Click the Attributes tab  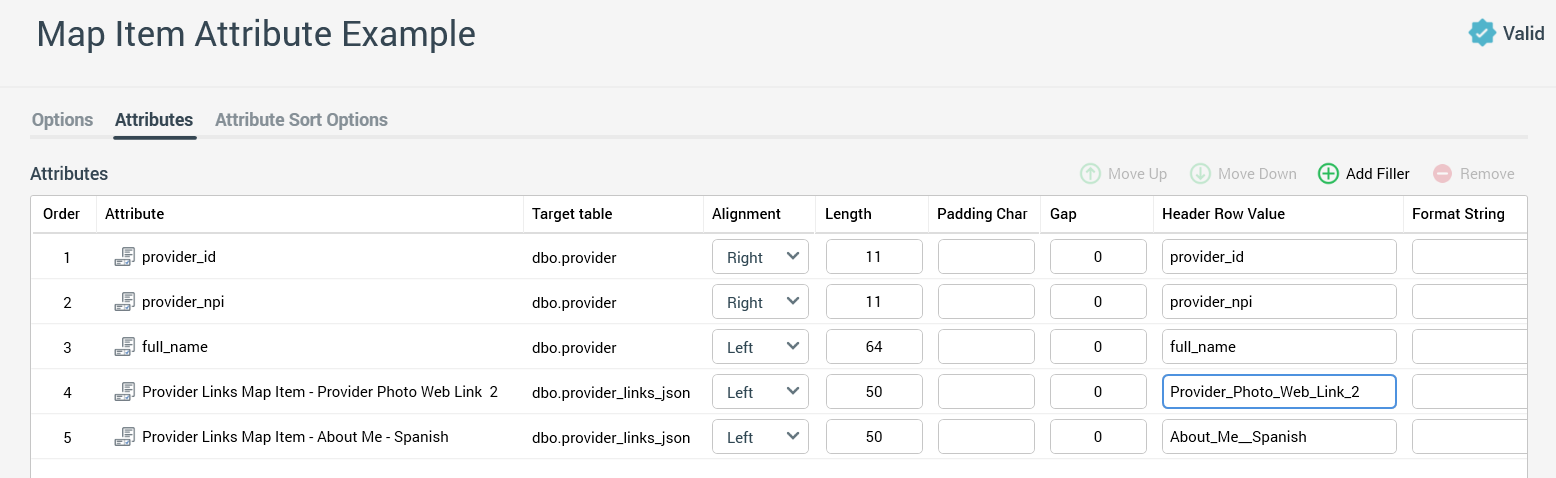click(154, 120)
